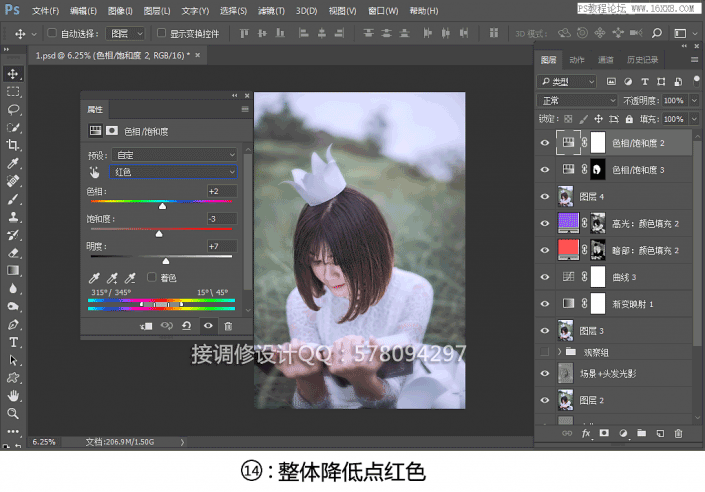
Task: Tick the 着色 colorize checkbox
Action: pyautogui.click(x=152, y=277)
